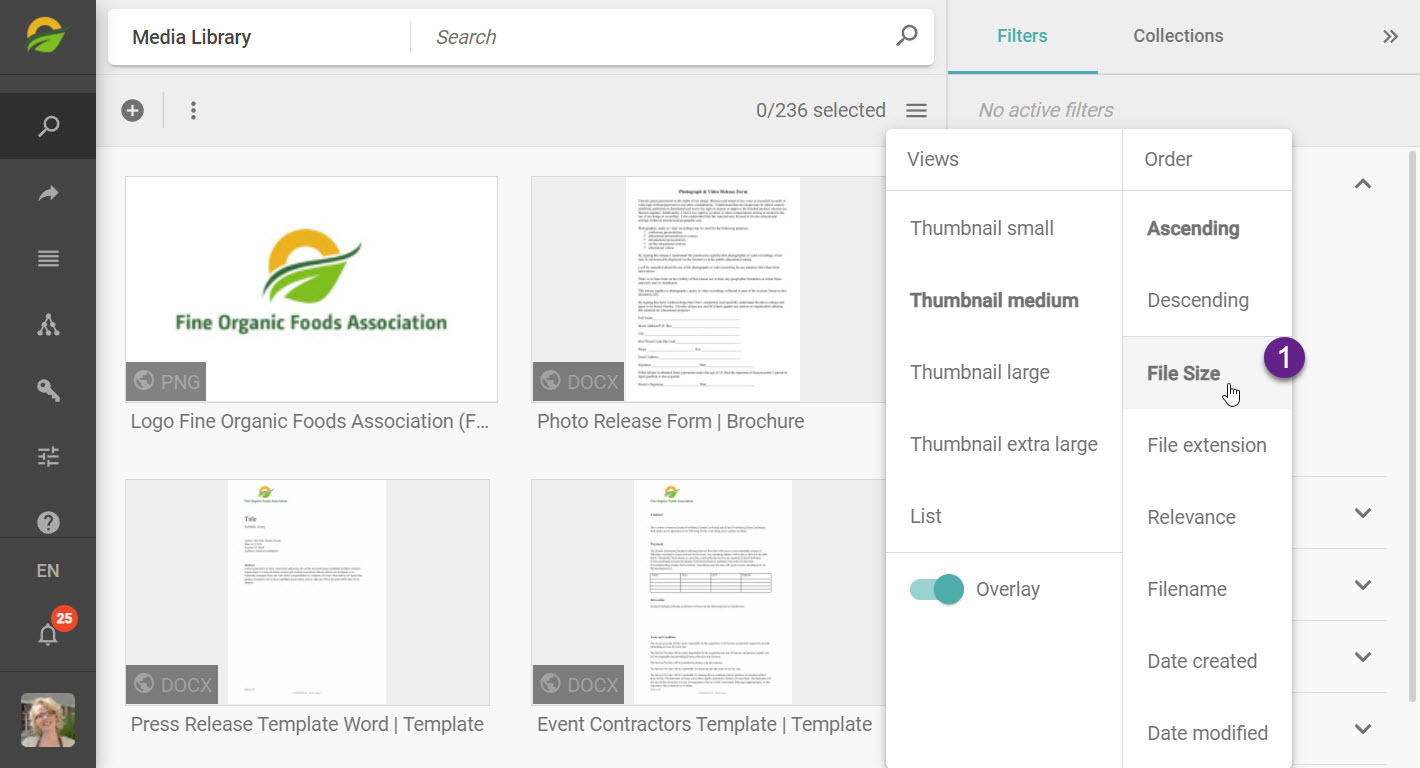Click the help question mark icon
Viewport: 1420px width, 768px height.
click(x=48, y=522)
